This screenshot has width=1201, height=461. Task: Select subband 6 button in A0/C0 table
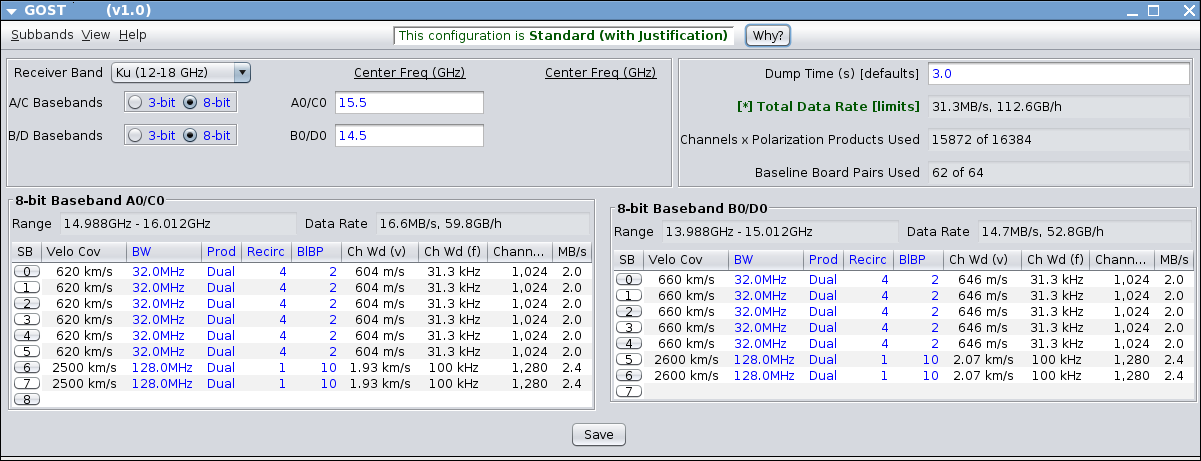[26, 367]
